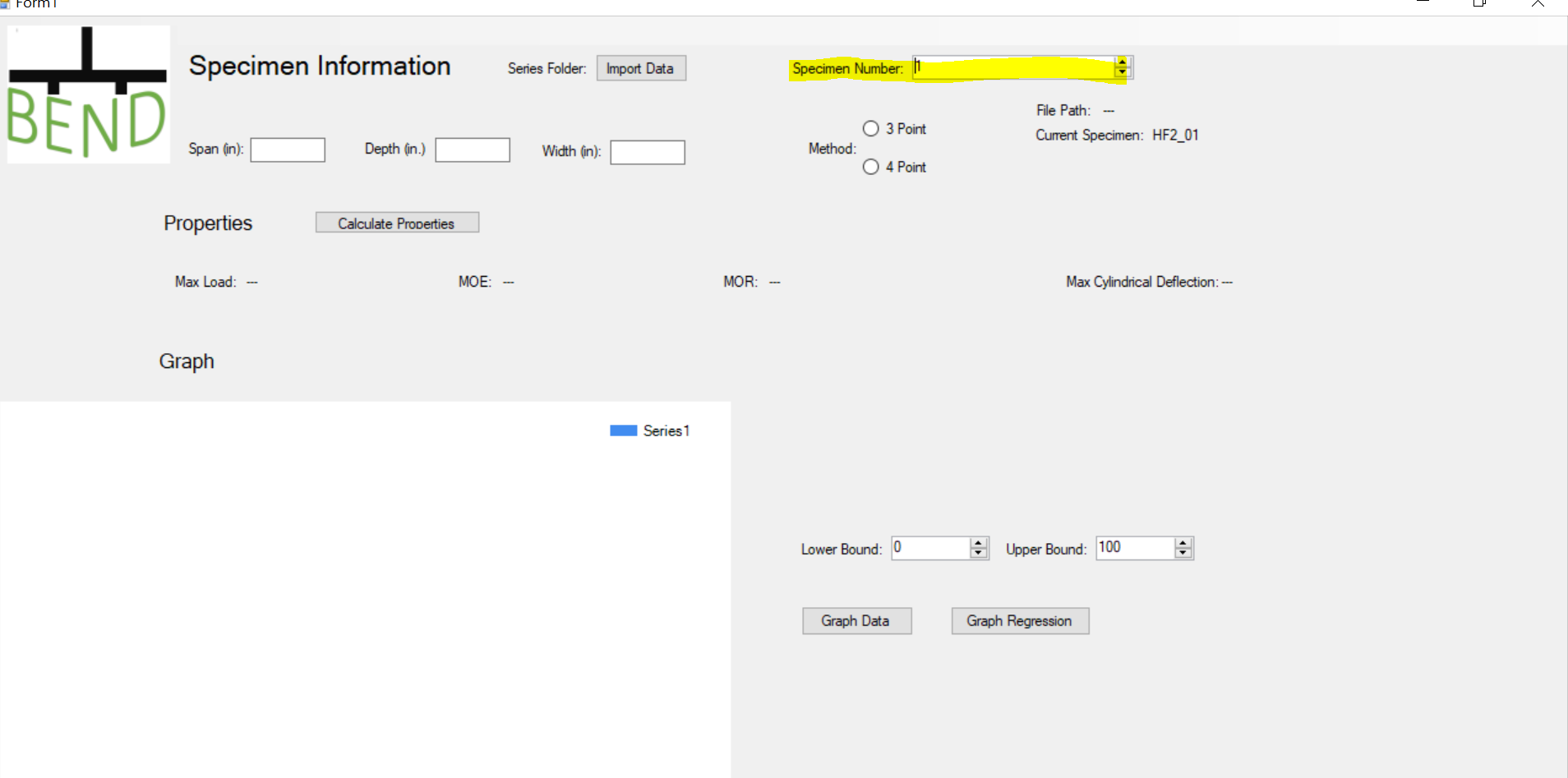Focus the Width (in) input field
This screenshot has width=1568, height=778.
(648, 152)
